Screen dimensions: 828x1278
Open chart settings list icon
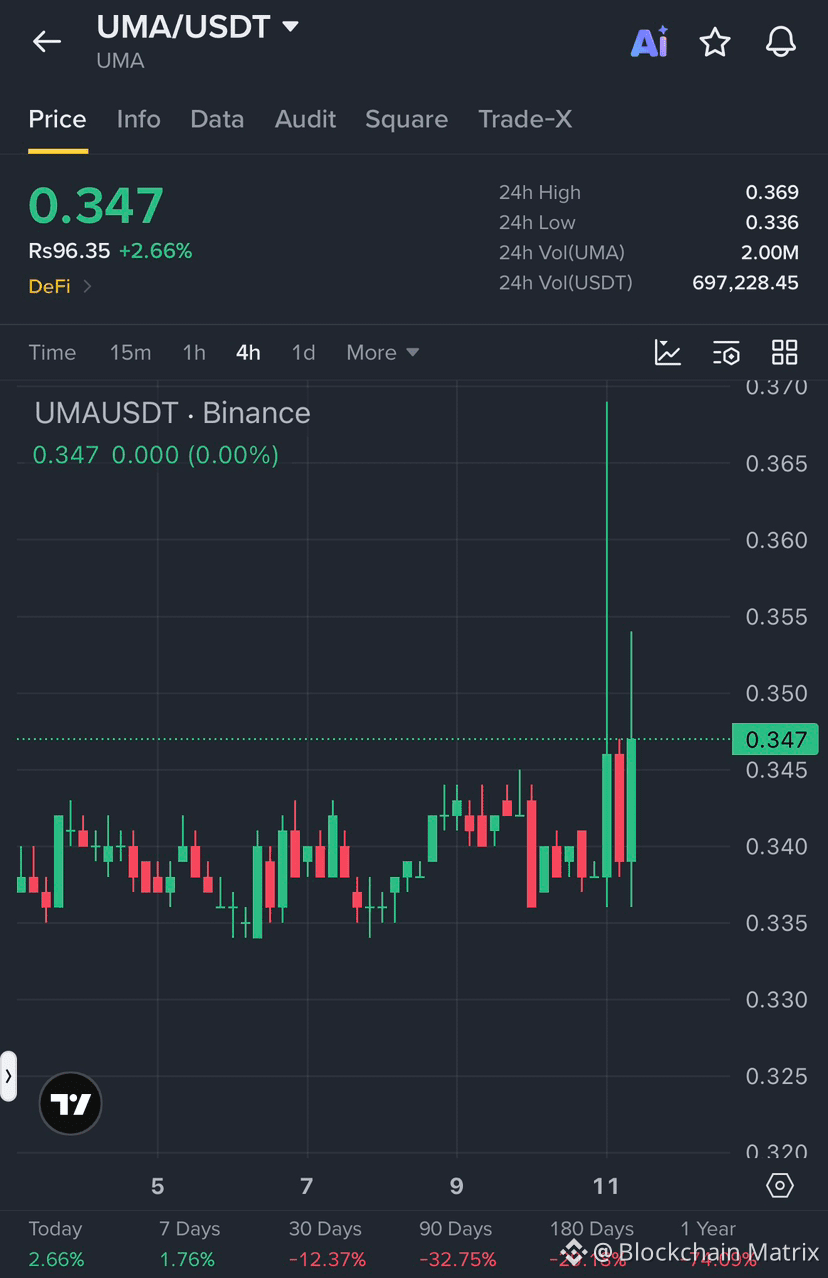pos(726,352)
